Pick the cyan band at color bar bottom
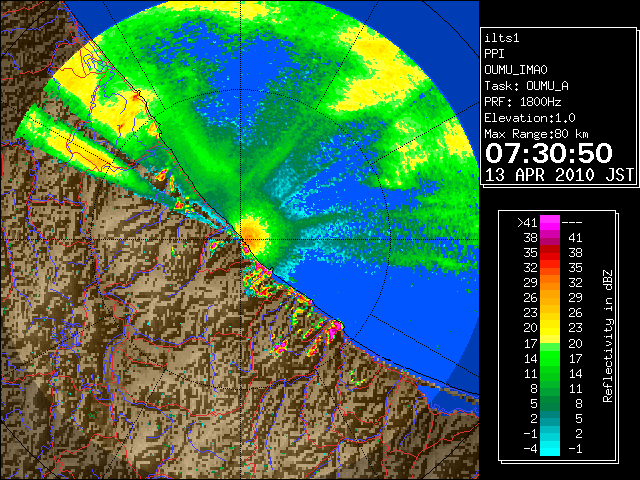Screen dimensions: 640x480 pos(550,448)
